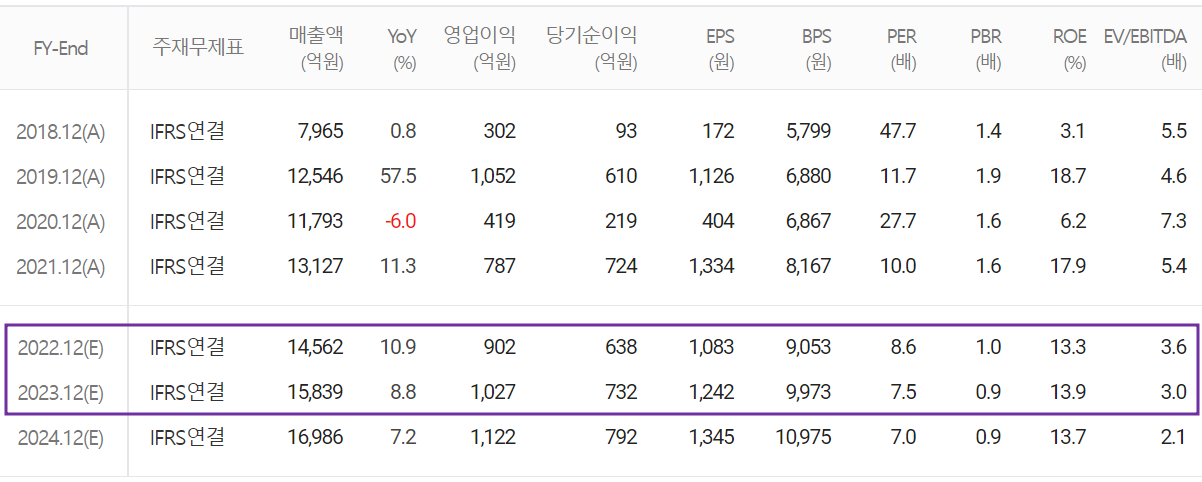The height and width of the screenshot is (482, 1202).
Task: Click ROE value 17.9
Action: (1069, 266)
